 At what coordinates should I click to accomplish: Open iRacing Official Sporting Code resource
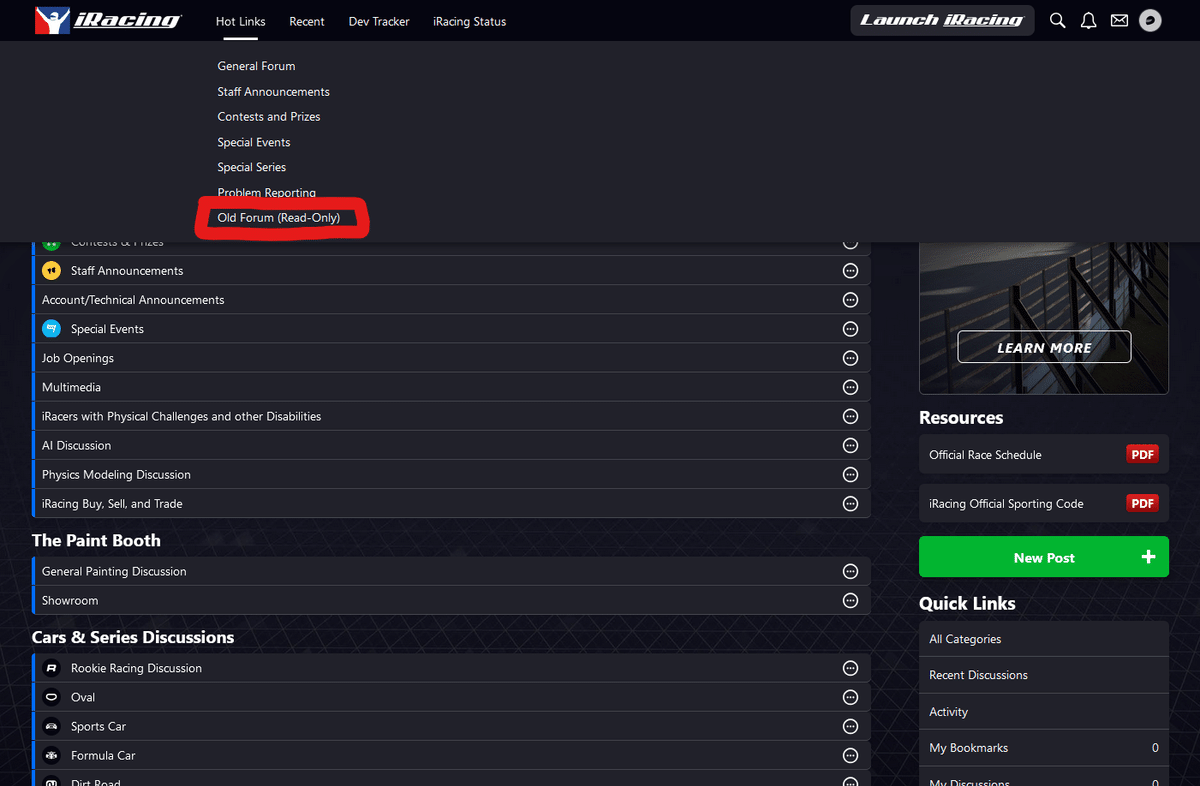pos(1044,503)
